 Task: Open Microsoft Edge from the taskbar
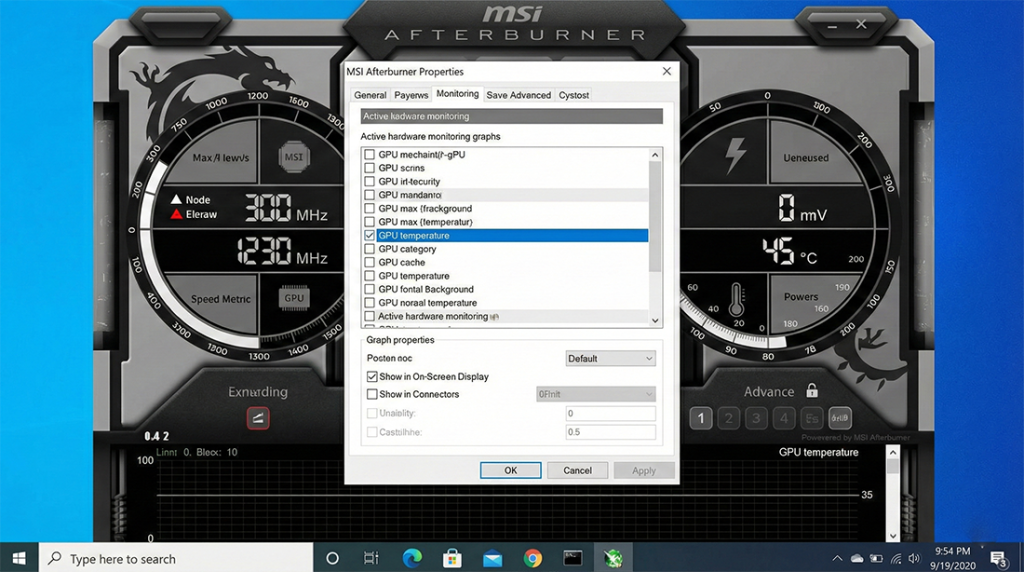pyautogui.click(x=412, y=558)
